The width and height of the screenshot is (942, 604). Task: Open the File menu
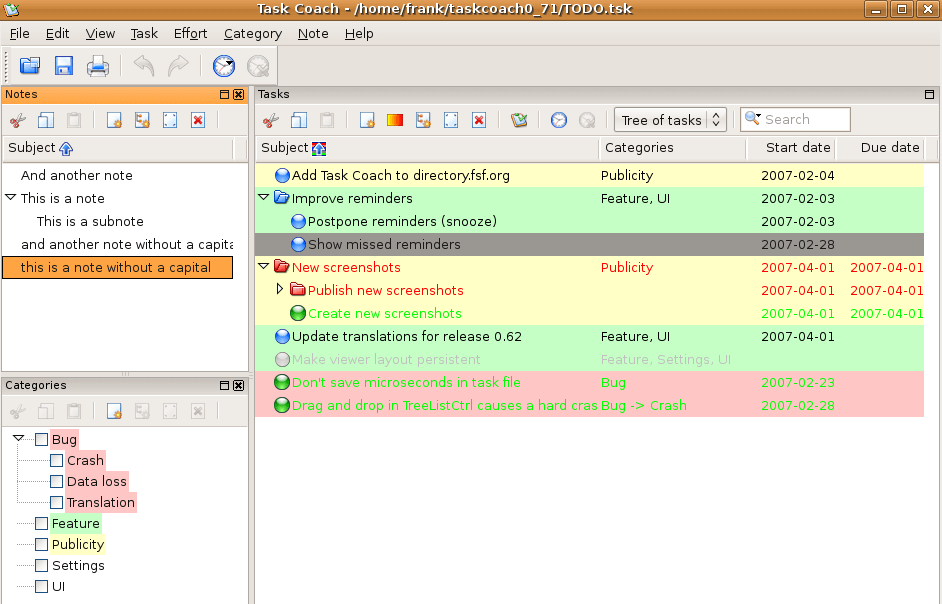pos(20,34)
